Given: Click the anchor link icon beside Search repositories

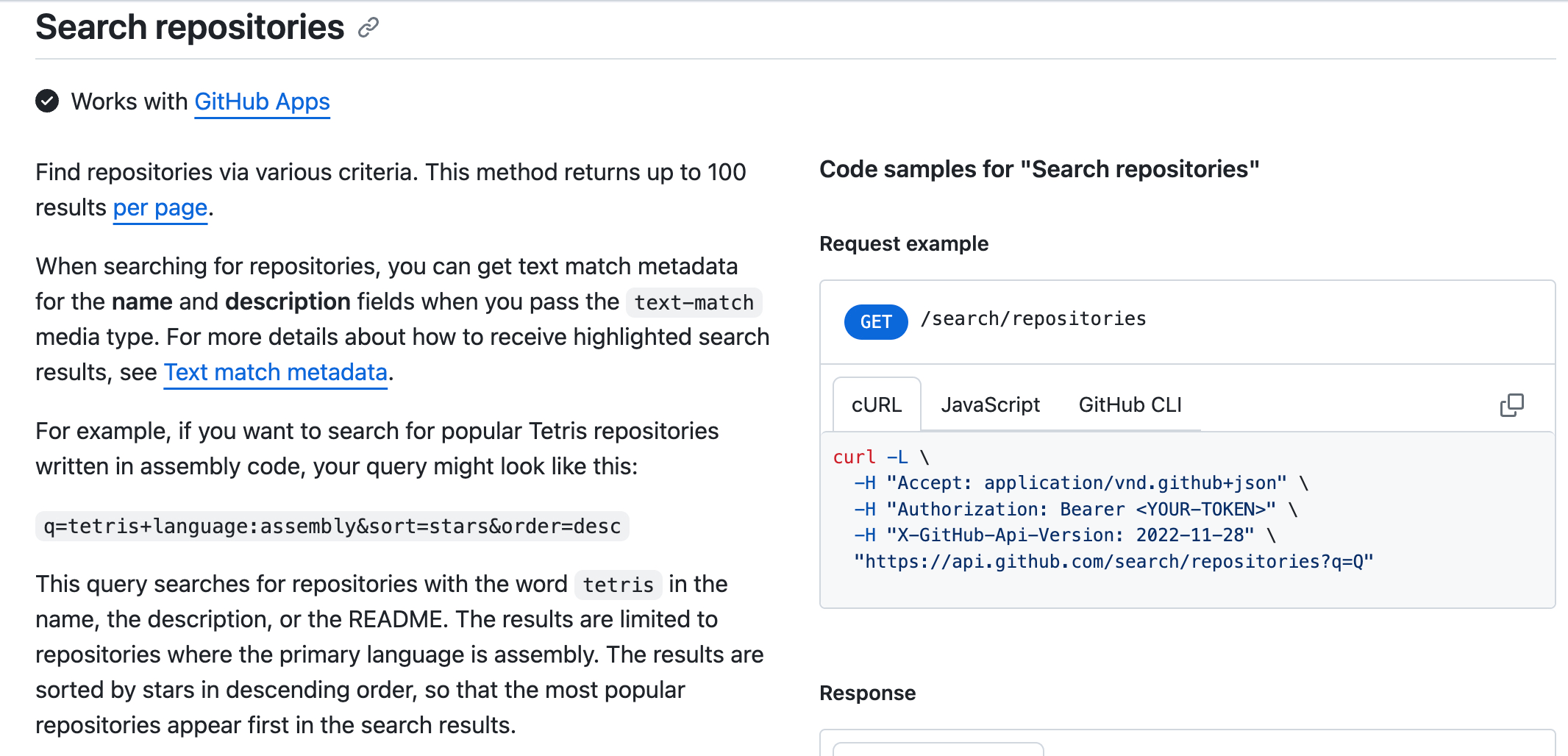Looking at the screenshot, I should [x=367, y=28].
